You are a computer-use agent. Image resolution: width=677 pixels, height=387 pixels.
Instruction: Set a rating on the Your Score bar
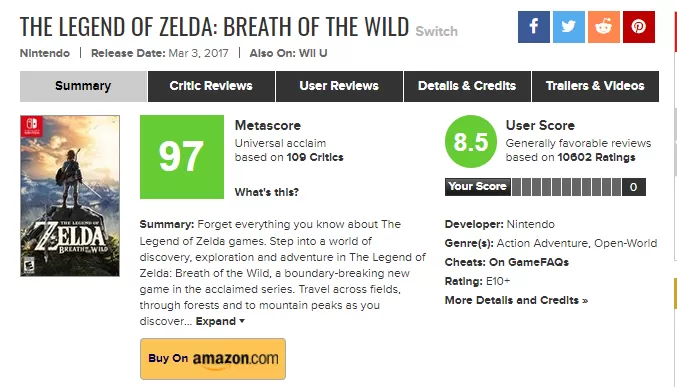[566, 187]
